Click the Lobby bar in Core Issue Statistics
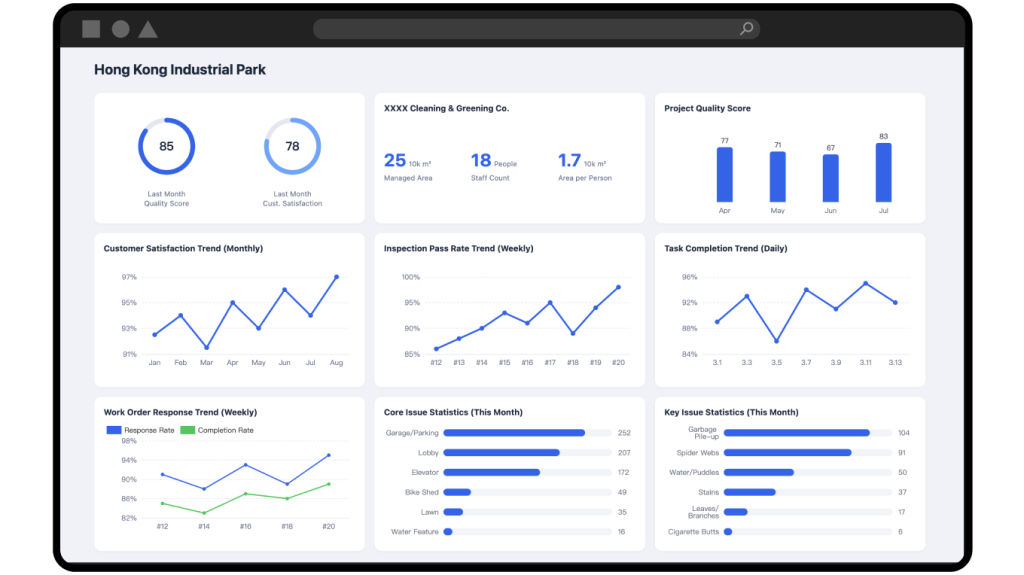The width and height of the screenshot is (1024, 575). 501,453
